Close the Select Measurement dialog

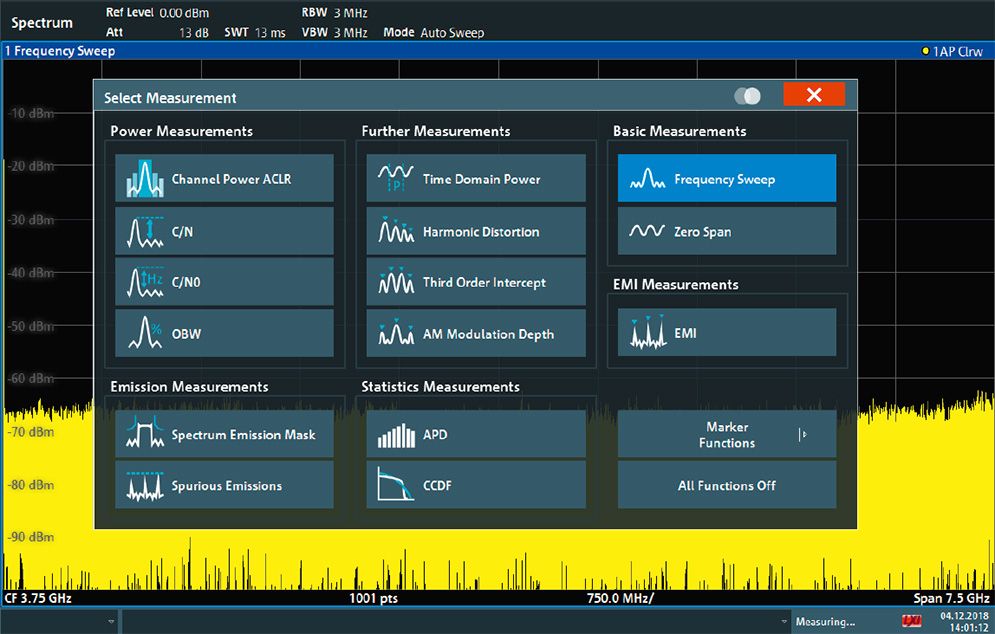(x=814, y=95)
